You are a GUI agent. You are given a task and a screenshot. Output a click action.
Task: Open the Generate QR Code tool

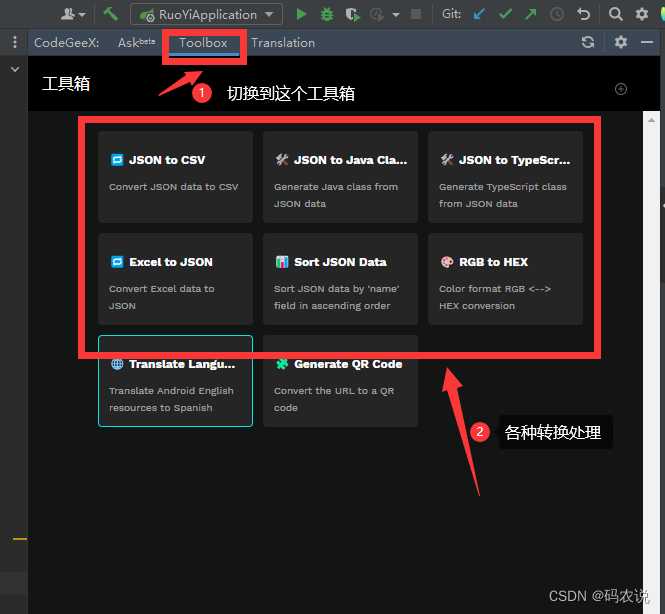(340, 381)
